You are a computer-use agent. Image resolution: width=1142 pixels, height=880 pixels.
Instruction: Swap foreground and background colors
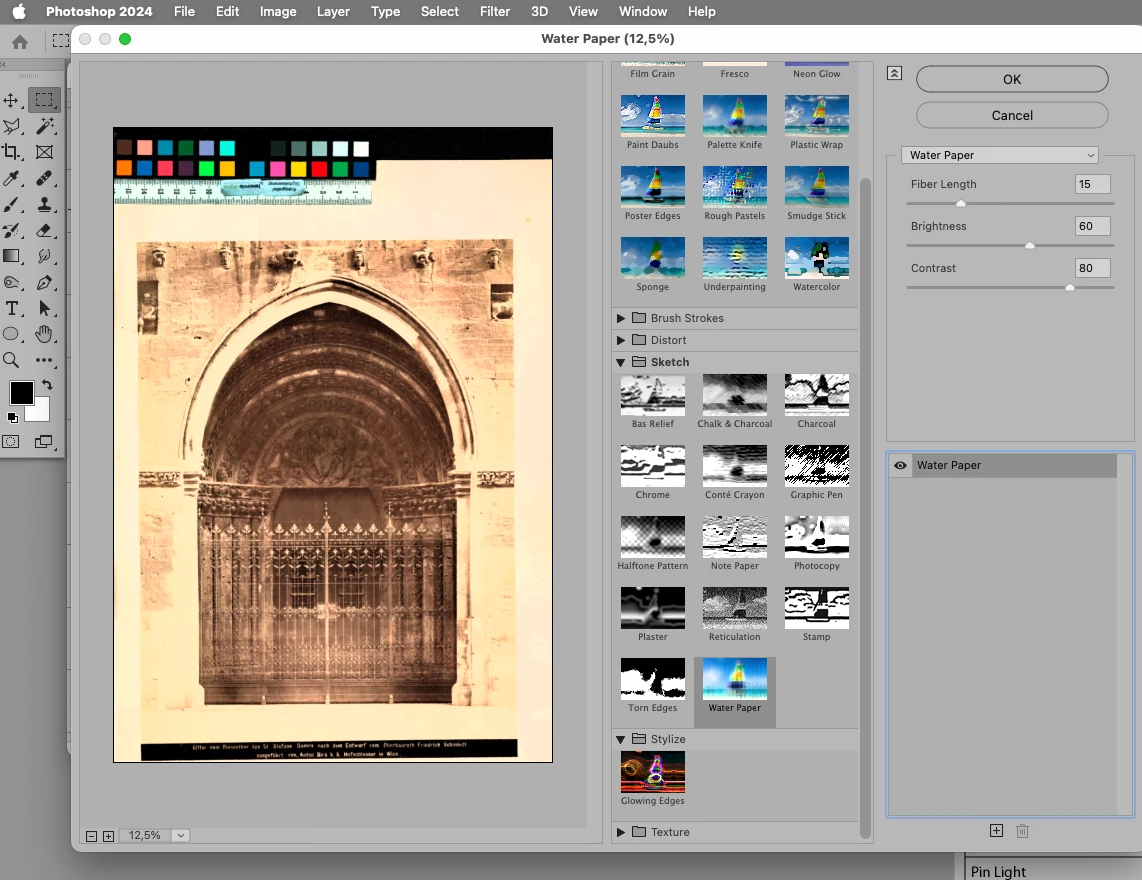click(x=47, y=384)
